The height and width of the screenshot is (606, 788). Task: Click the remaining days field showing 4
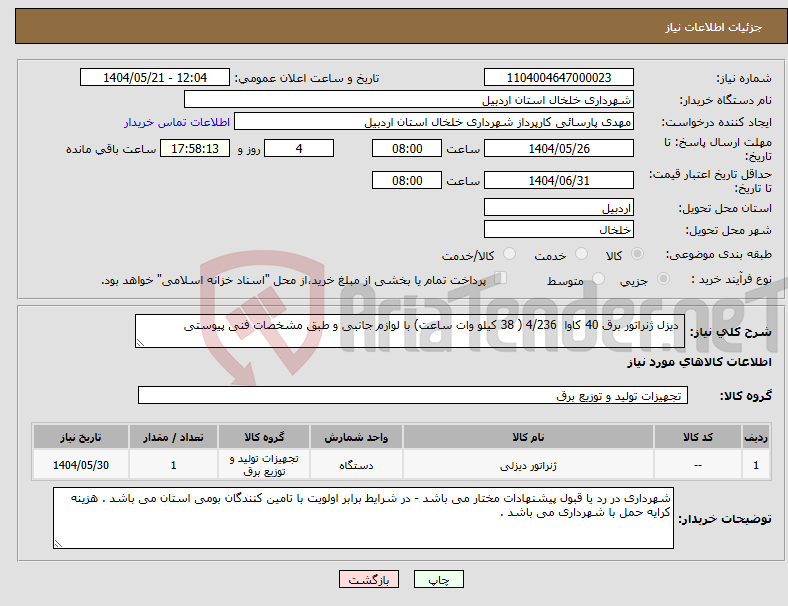[x=299, y=148]
